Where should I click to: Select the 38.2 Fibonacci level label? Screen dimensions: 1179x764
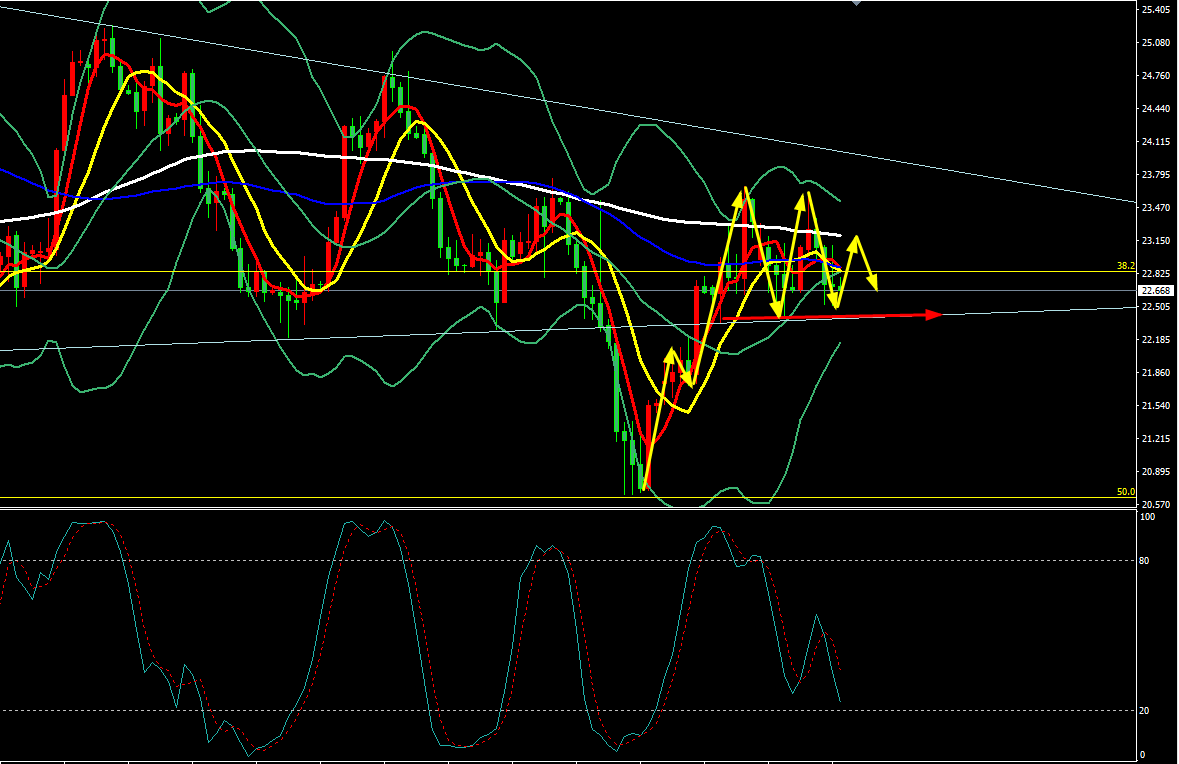coord(1126,267)
